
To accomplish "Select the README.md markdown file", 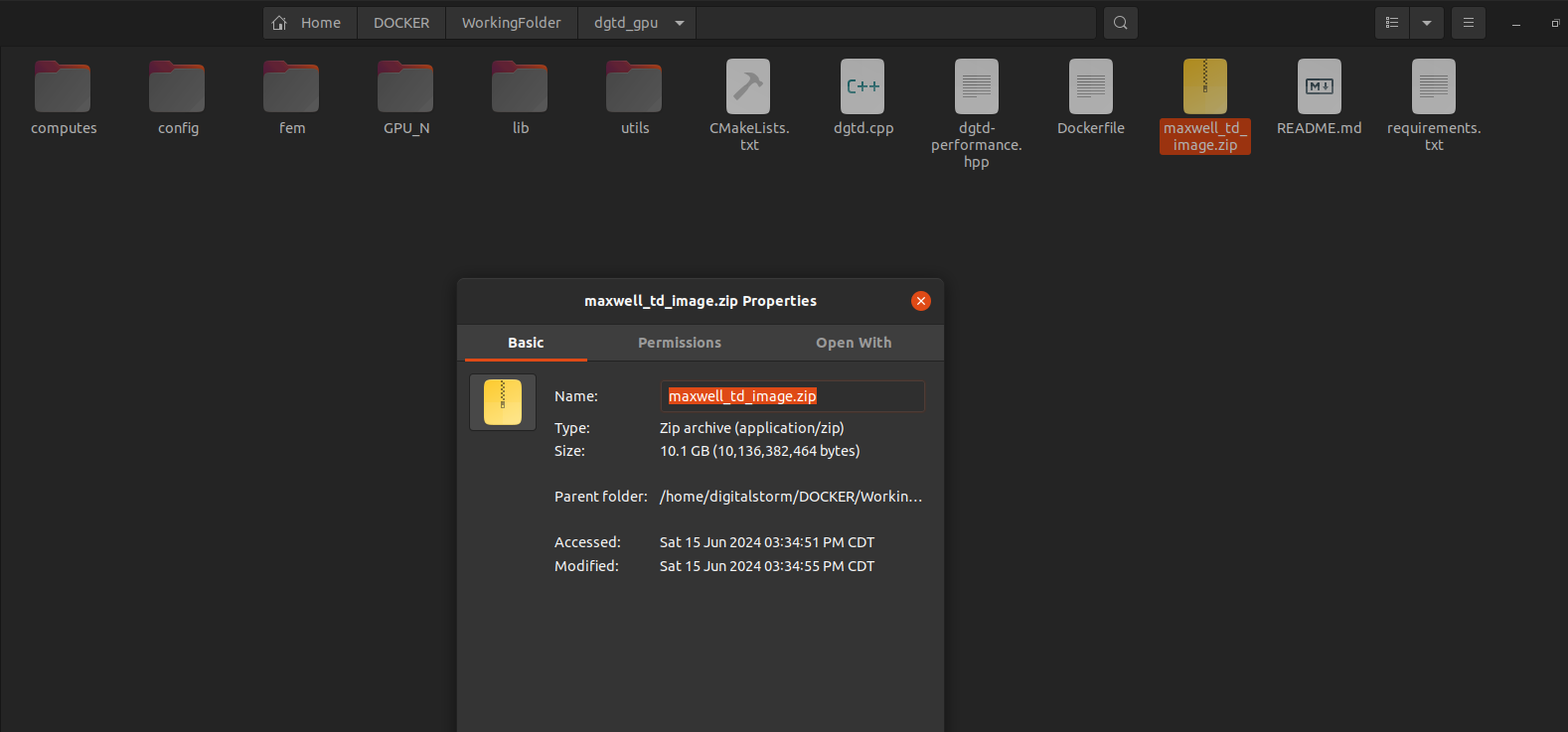I will coord(1319,87).
